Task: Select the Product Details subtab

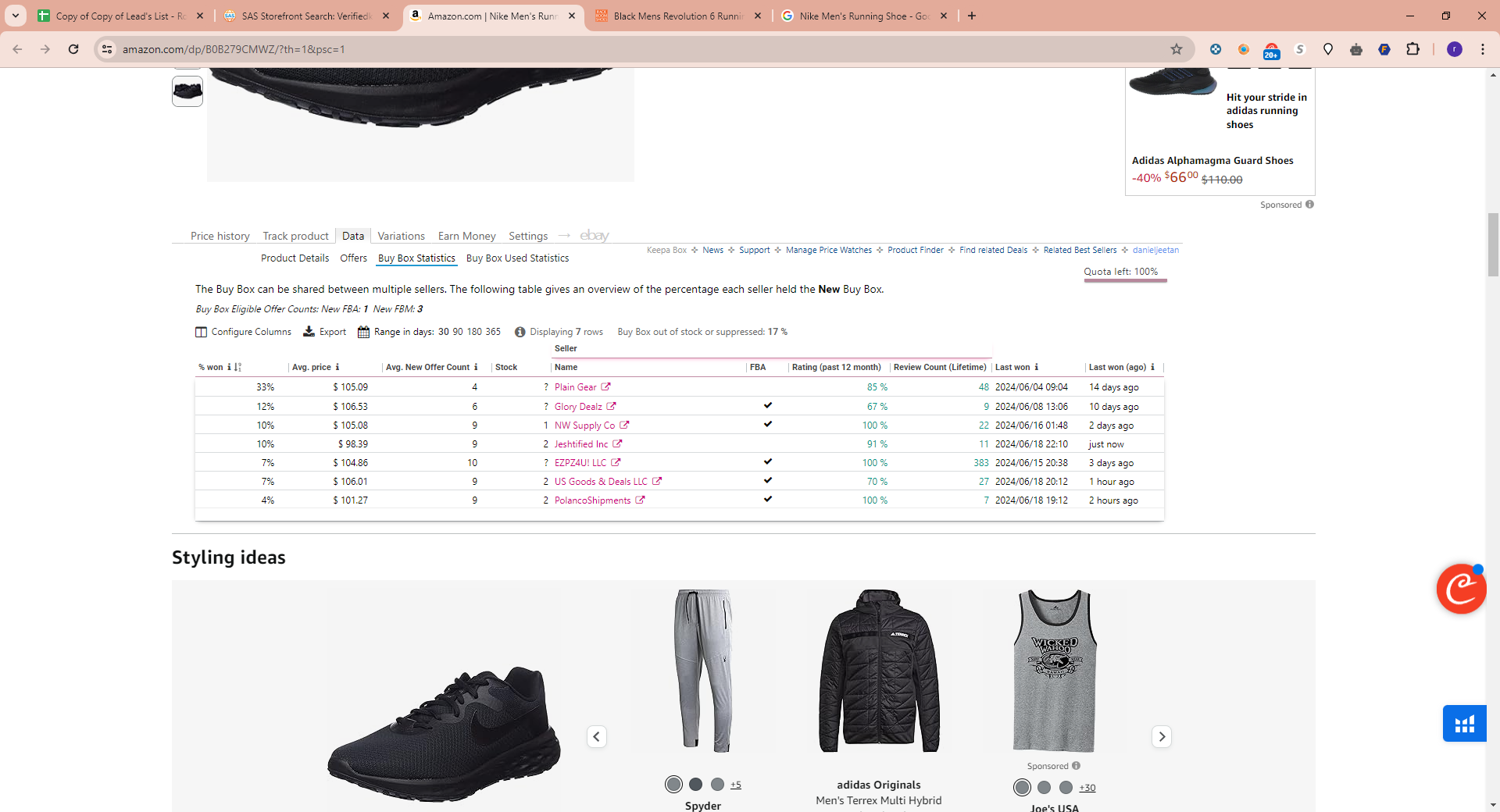Action: click(295, 258)
